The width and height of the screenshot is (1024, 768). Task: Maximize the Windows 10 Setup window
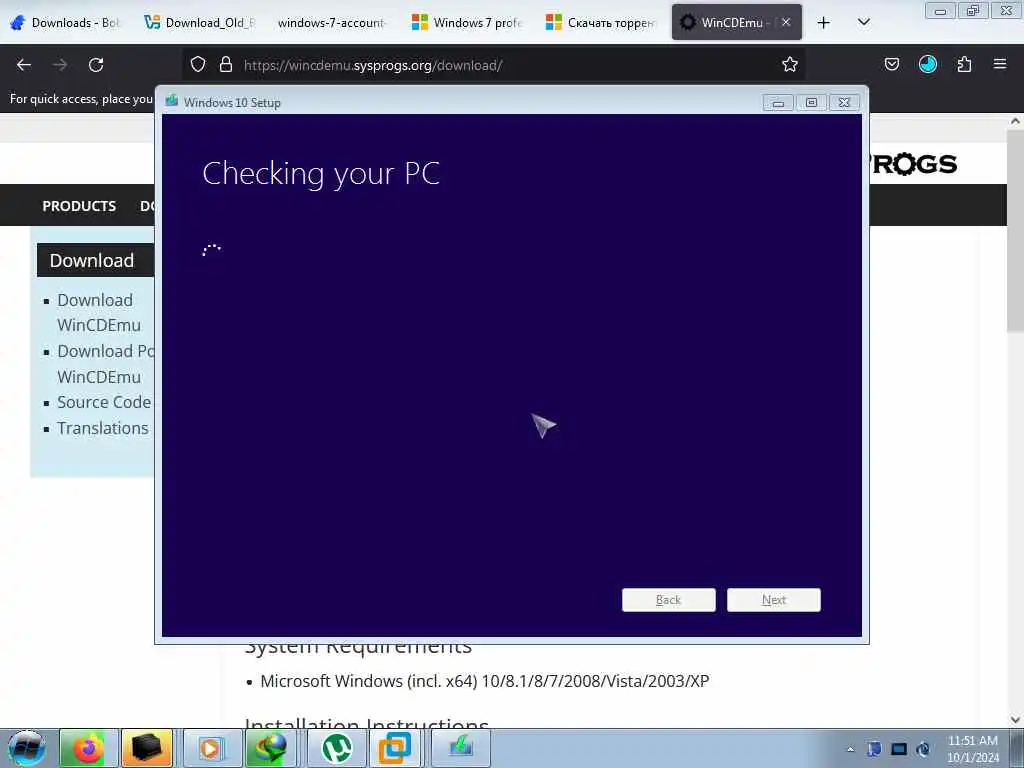click(811, 103)
